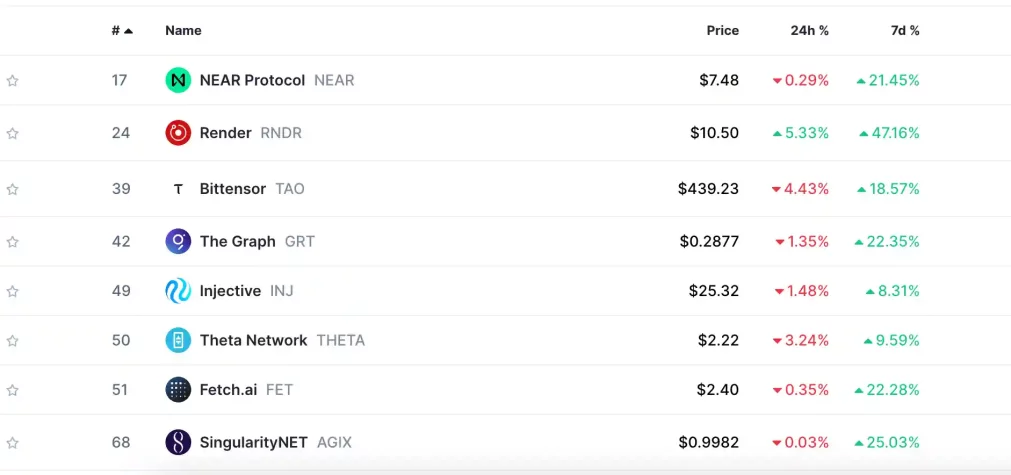Toggle the watchlist star for Render
This screenshot has width=1011, height=475.
13,133
